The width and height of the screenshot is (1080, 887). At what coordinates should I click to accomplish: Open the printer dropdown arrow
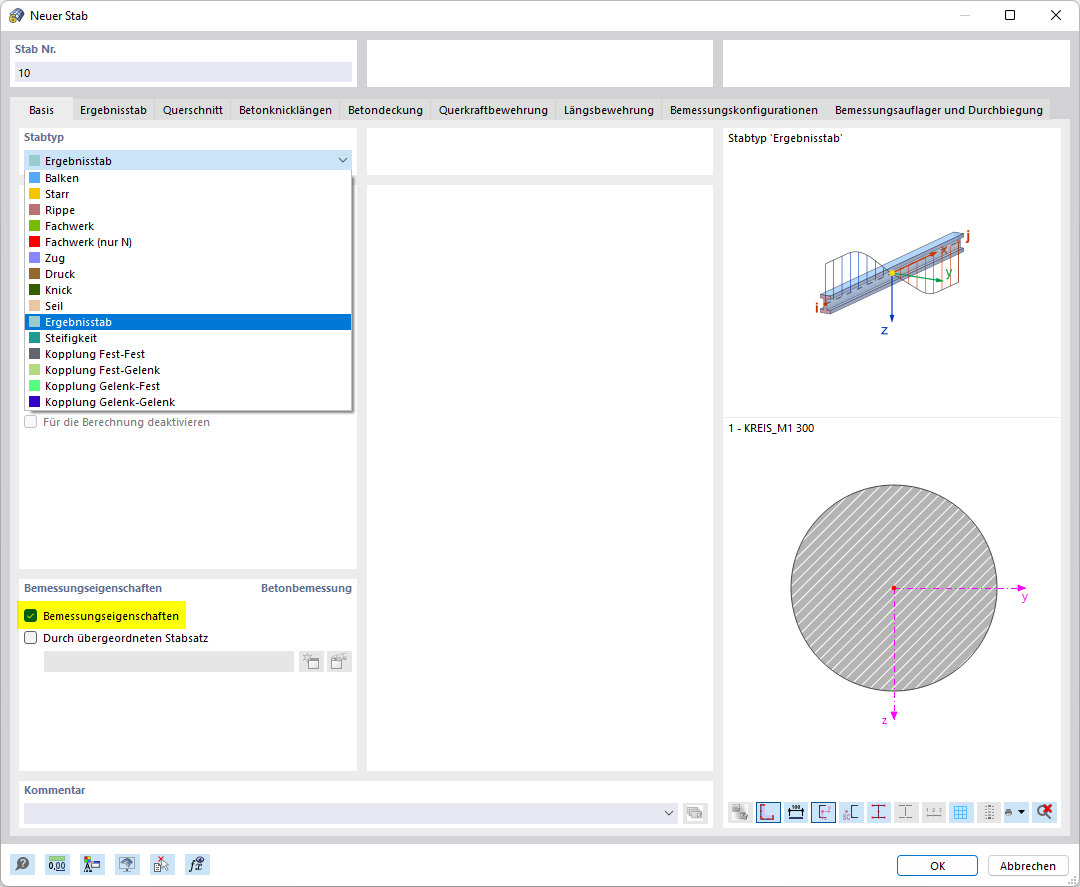pyautogui.click(x=1021, y=812)
